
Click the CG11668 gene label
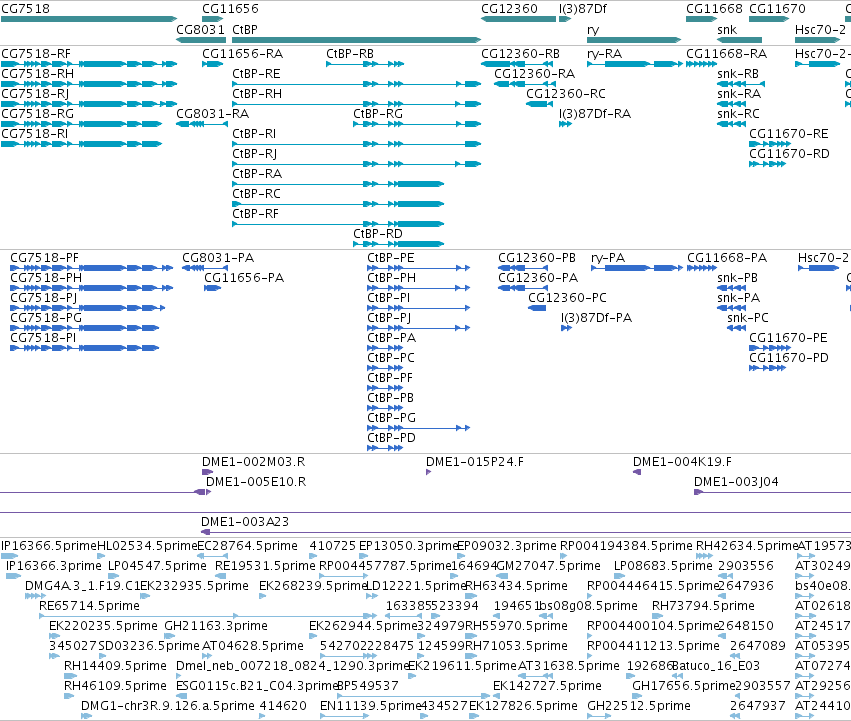pyautogui.click(x=714, y=9)
